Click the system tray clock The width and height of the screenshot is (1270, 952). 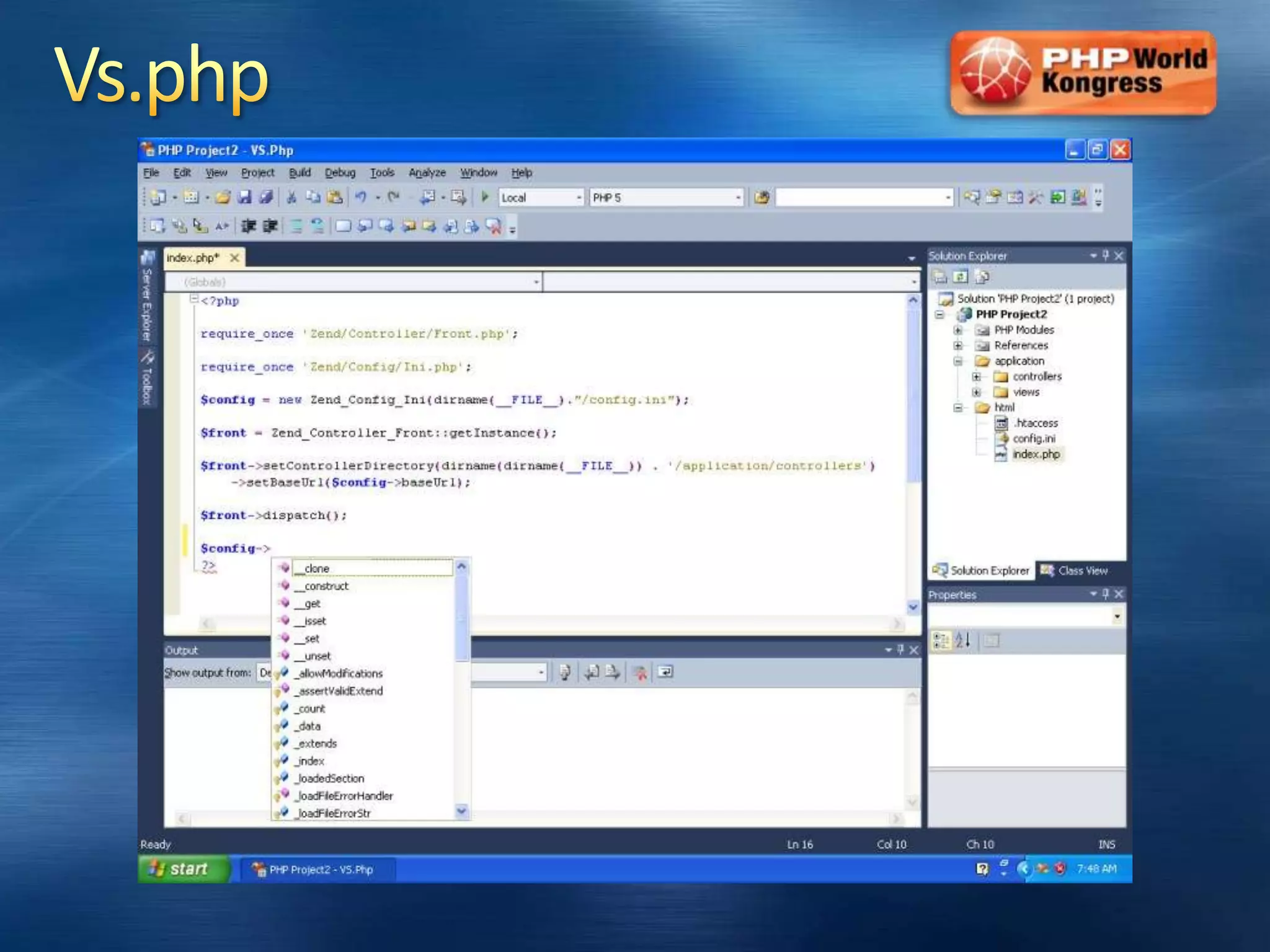click(x=1096, y=869)
